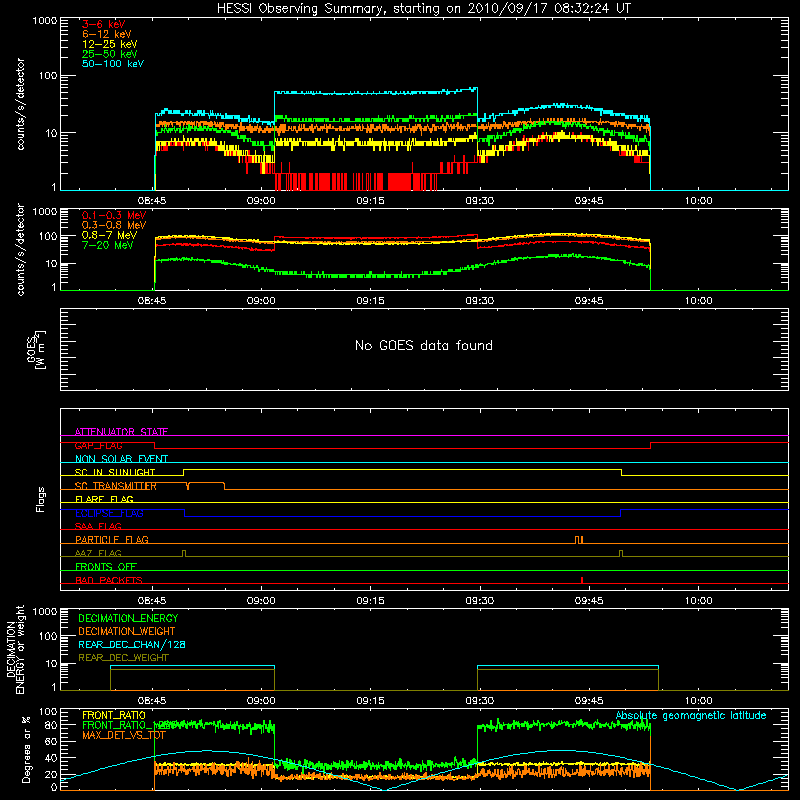Click the SC_IN_SUNLIGHT flag label
This screenshot has height=800, width=800.
coord(115,472)
